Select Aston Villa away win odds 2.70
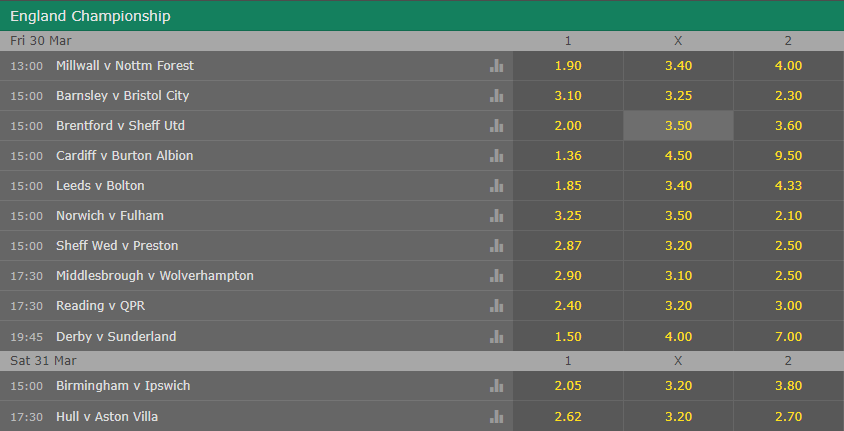Image resolution: width=844 pixels, height=431 pixels. coord(789,416)
